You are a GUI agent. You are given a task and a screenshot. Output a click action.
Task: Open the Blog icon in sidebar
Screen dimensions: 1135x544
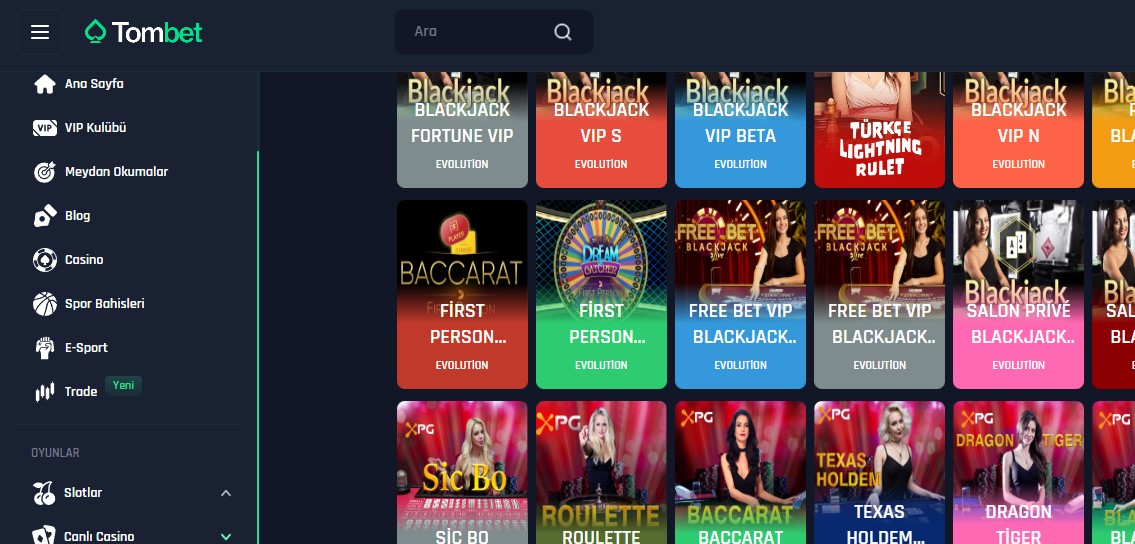click(x=45, y=216)
